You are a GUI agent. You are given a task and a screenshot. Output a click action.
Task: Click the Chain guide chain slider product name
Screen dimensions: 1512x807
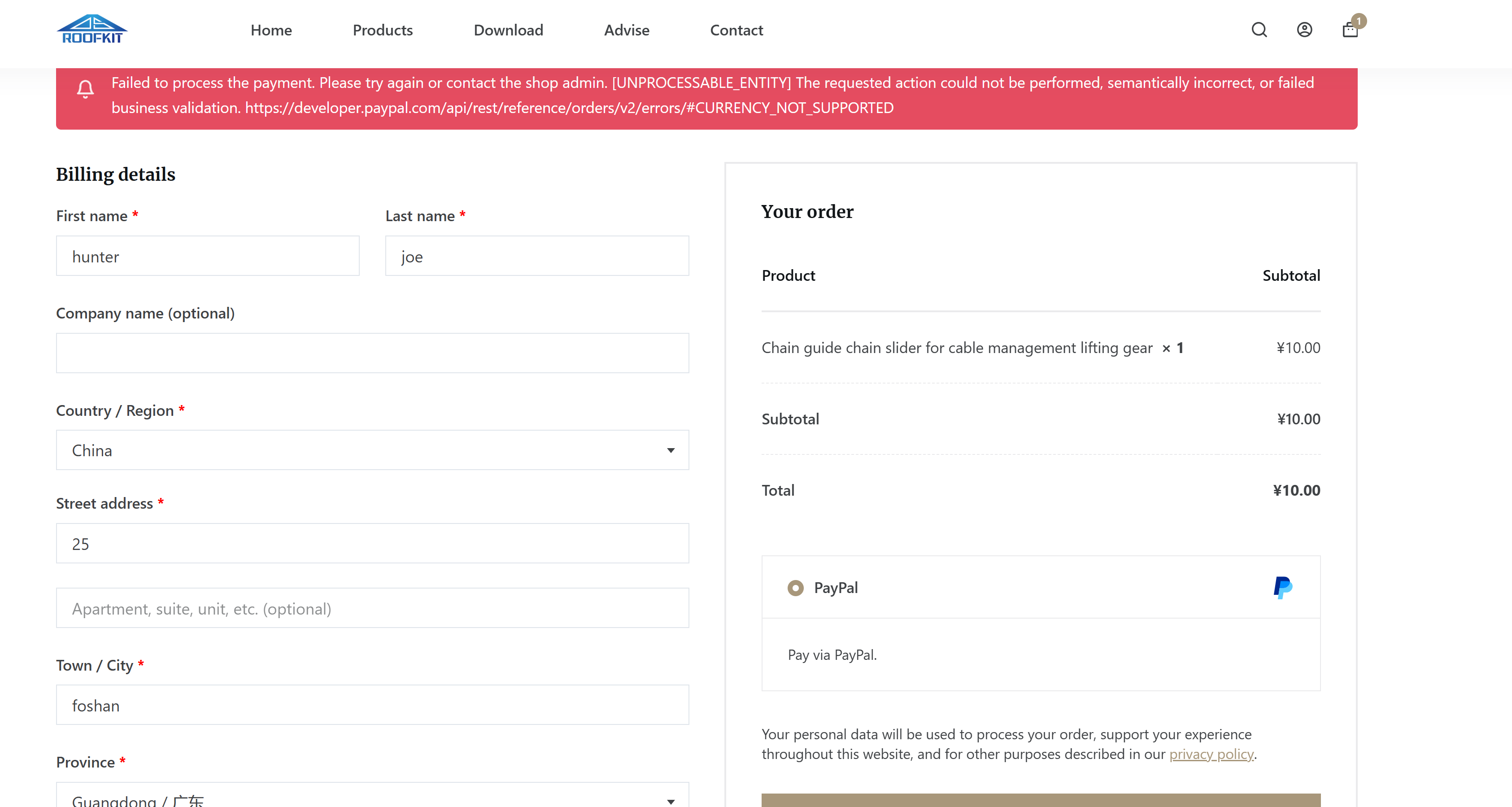pyautogui.click(x=957, y=348)
